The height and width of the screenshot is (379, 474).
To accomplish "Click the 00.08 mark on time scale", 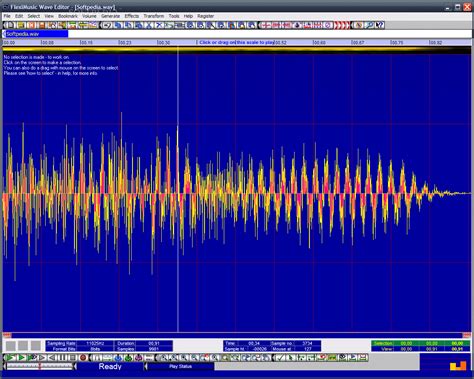I will [x=47, y=43].
